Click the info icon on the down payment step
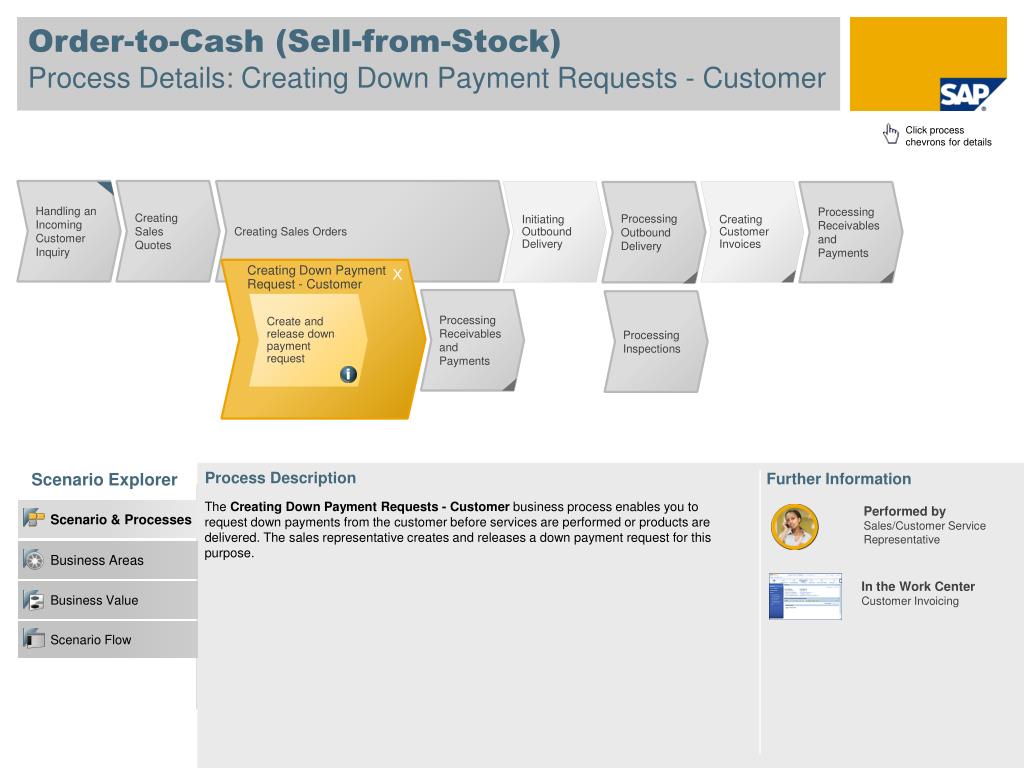This screenshot has width=1024, height=768. pyautogui.click(x=348, y=374)
